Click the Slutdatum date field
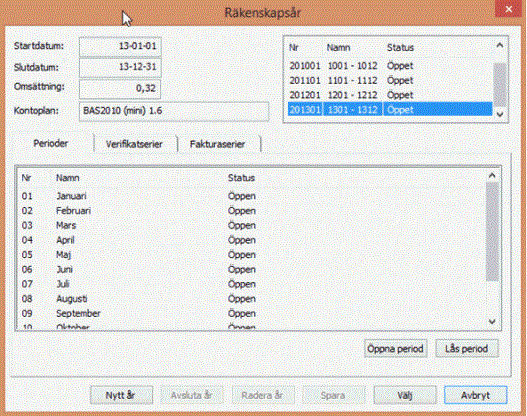Viewport: 527px width, 416px height. (x=120, y=67)
